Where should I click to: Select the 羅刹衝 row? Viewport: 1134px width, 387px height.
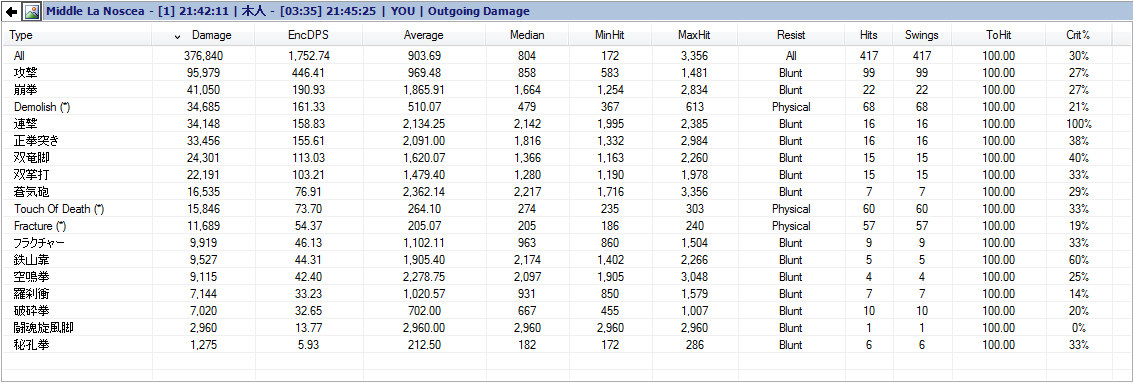click(x=567, y=294)
